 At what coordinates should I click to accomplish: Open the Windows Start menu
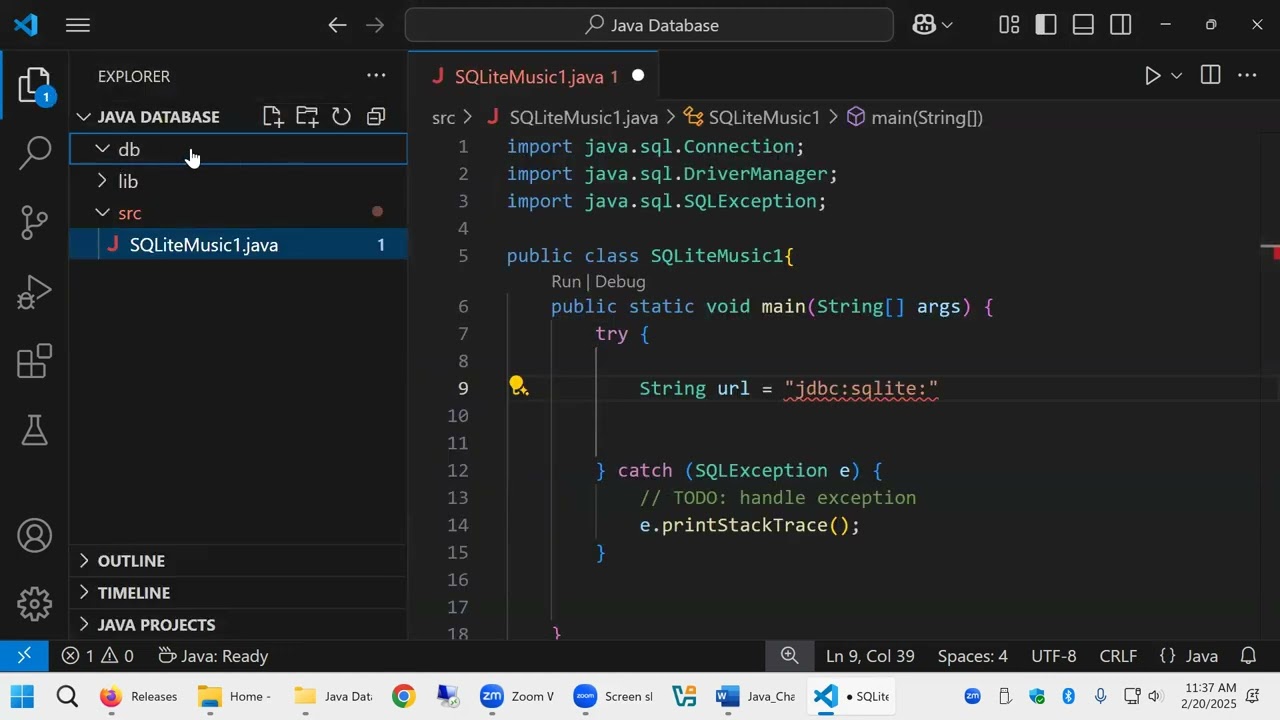click(22, 696)
